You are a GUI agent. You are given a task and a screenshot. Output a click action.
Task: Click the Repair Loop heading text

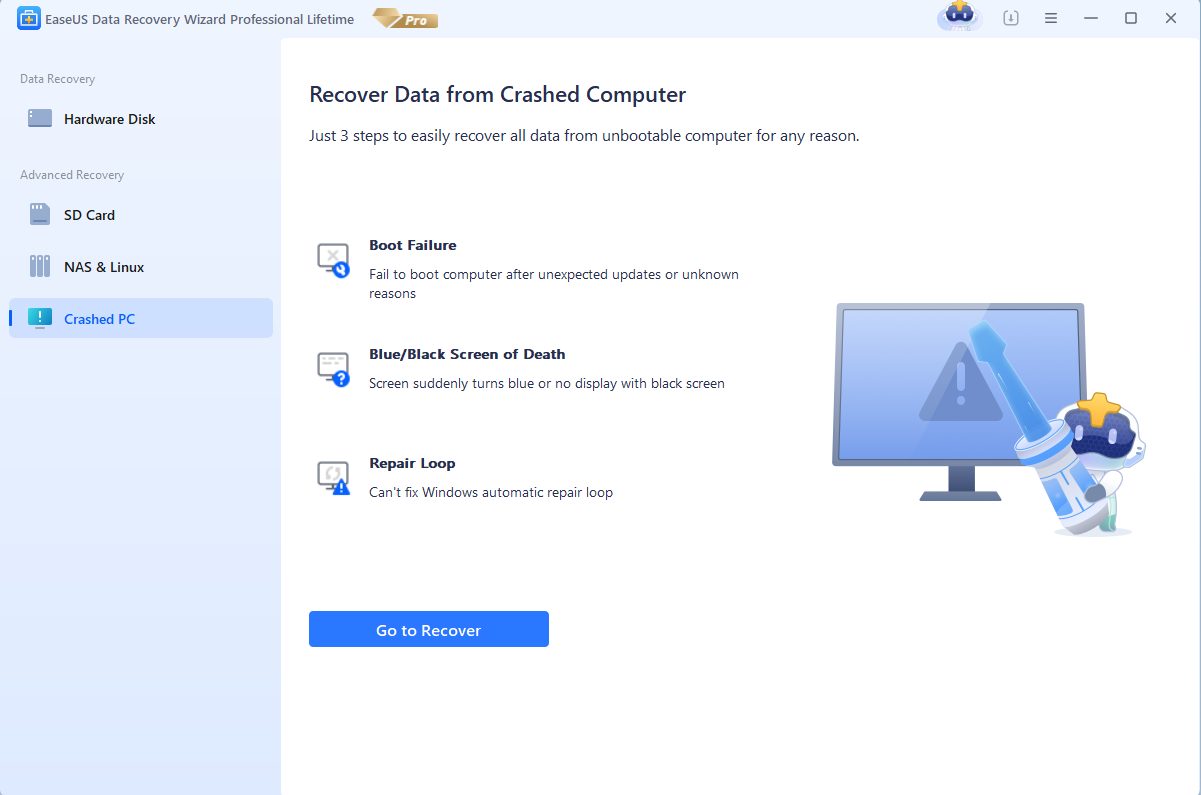pos(412,463)
